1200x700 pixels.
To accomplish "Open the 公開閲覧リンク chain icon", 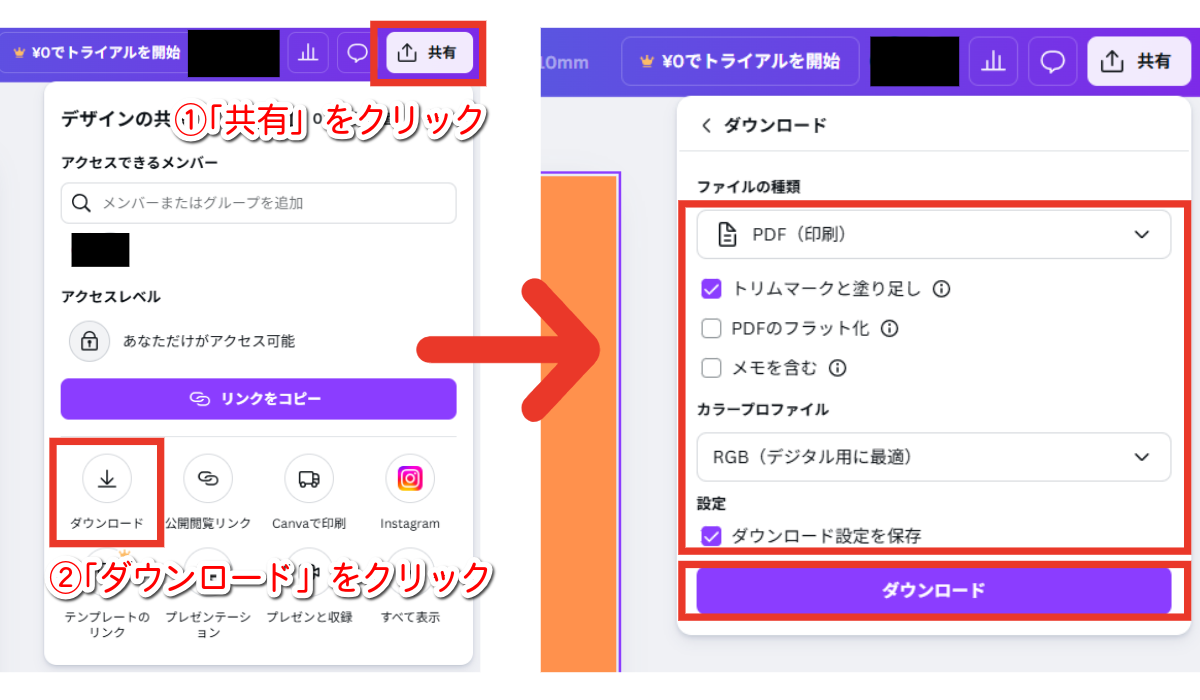I will (208, 479).
